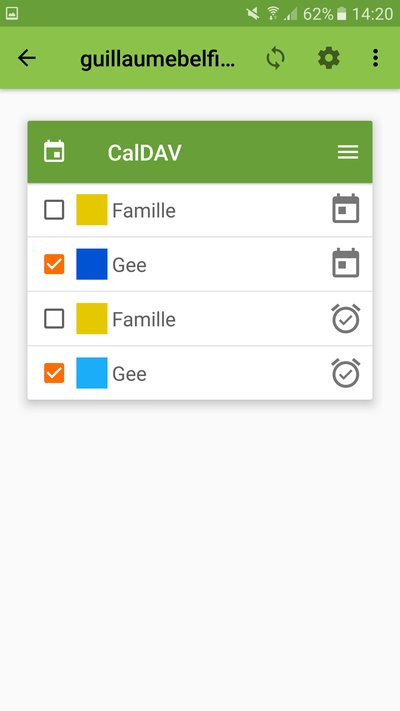The height and width of the screenshot is (711, 400).
Task: Click the CalDAV calendar header icon
Action: tap(54, 151)
